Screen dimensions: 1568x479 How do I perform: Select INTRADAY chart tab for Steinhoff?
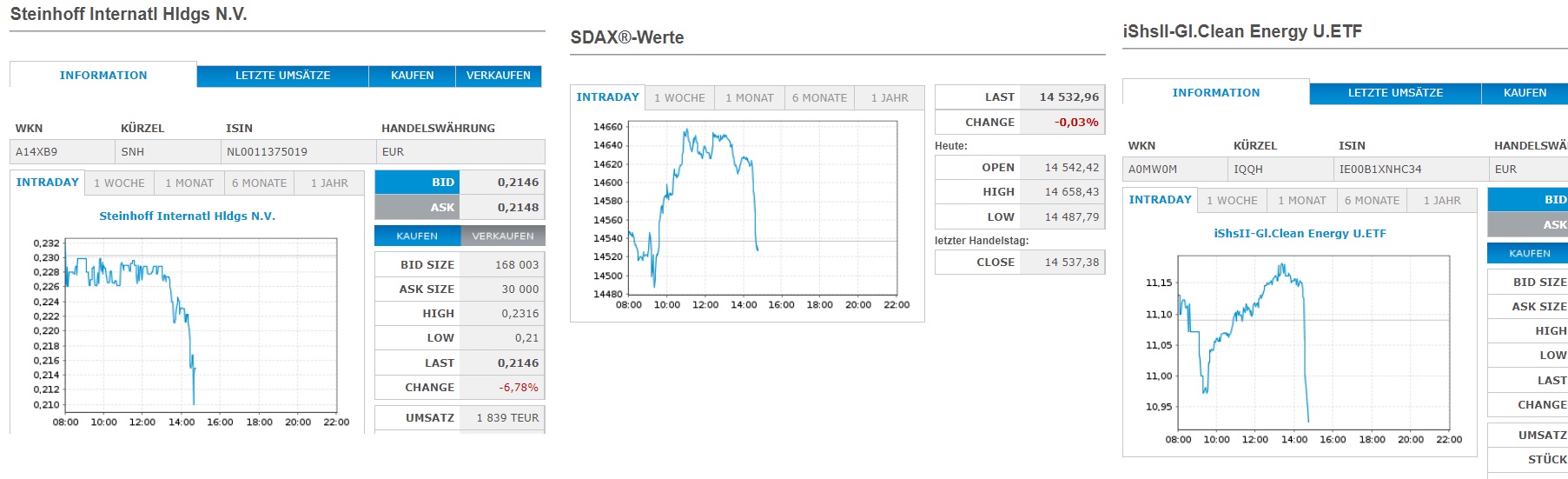[x=48, y=182]
